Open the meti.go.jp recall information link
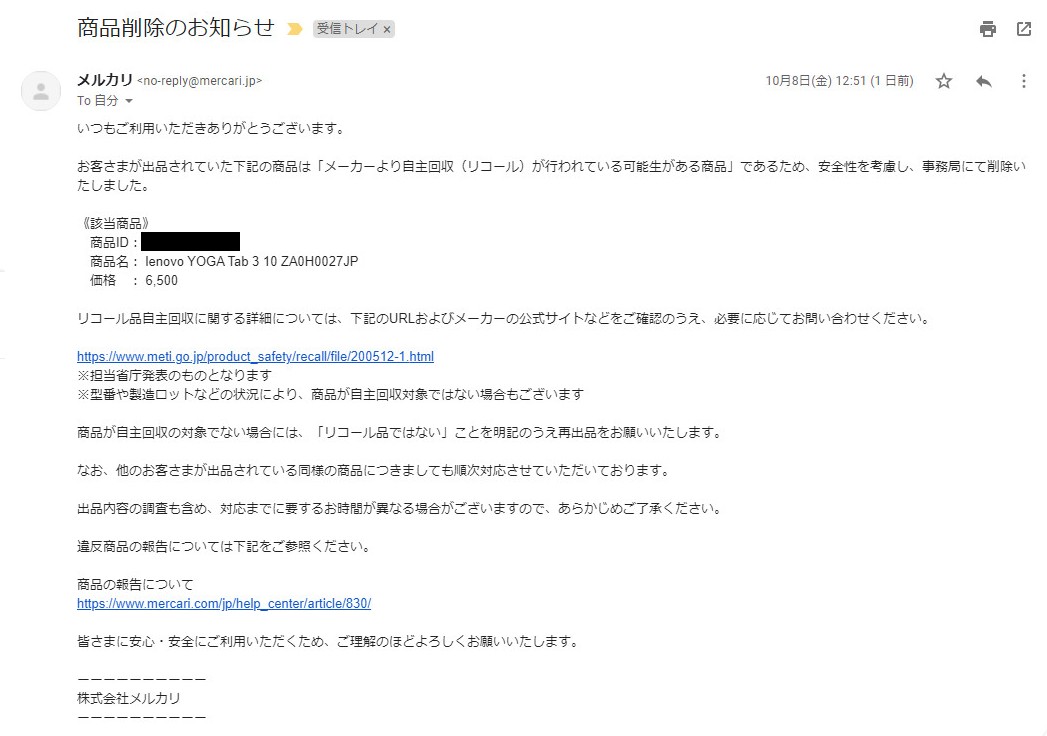 click(255, 356)
